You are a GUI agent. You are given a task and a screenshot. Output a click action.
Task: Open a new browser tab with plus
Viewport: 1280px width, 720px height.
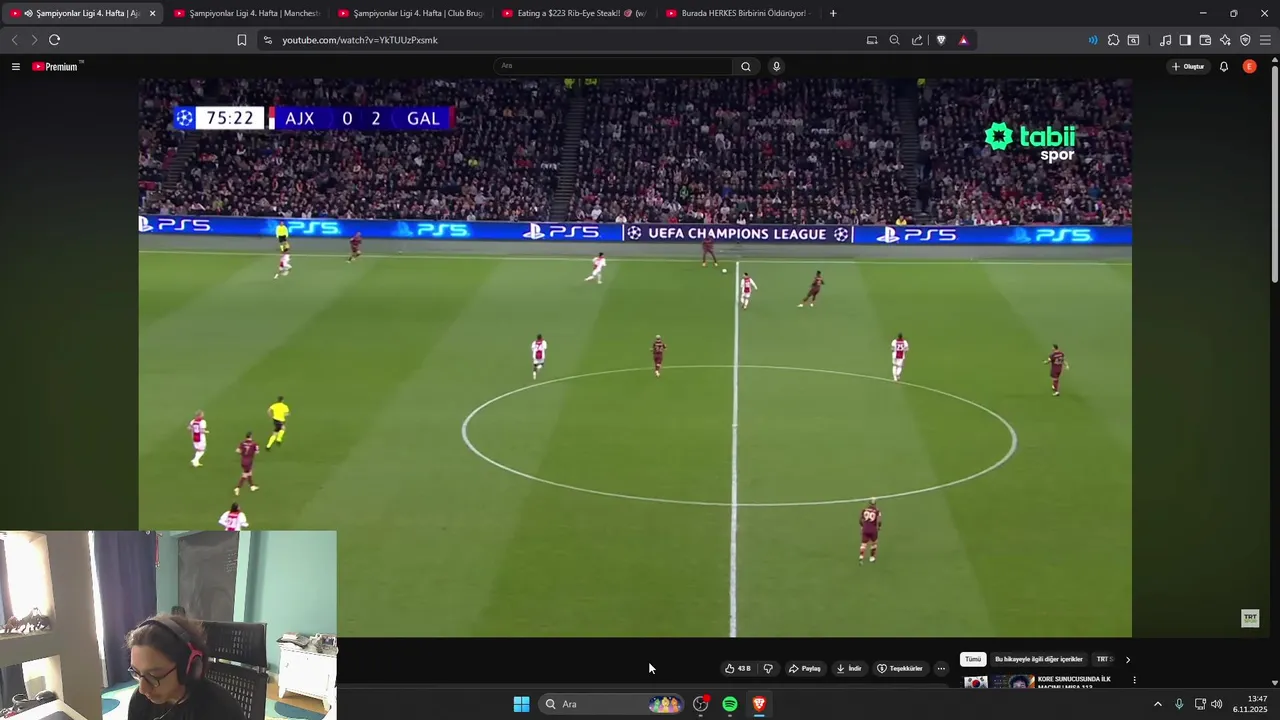coord(833,13)
